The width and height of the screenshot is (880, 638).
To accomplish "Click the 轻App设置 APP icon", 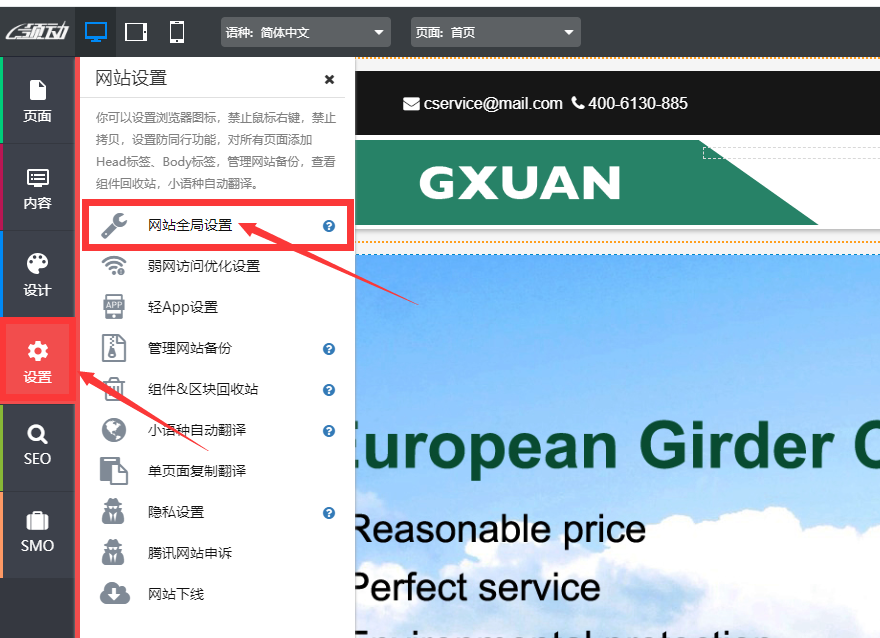I will [115, 307].
